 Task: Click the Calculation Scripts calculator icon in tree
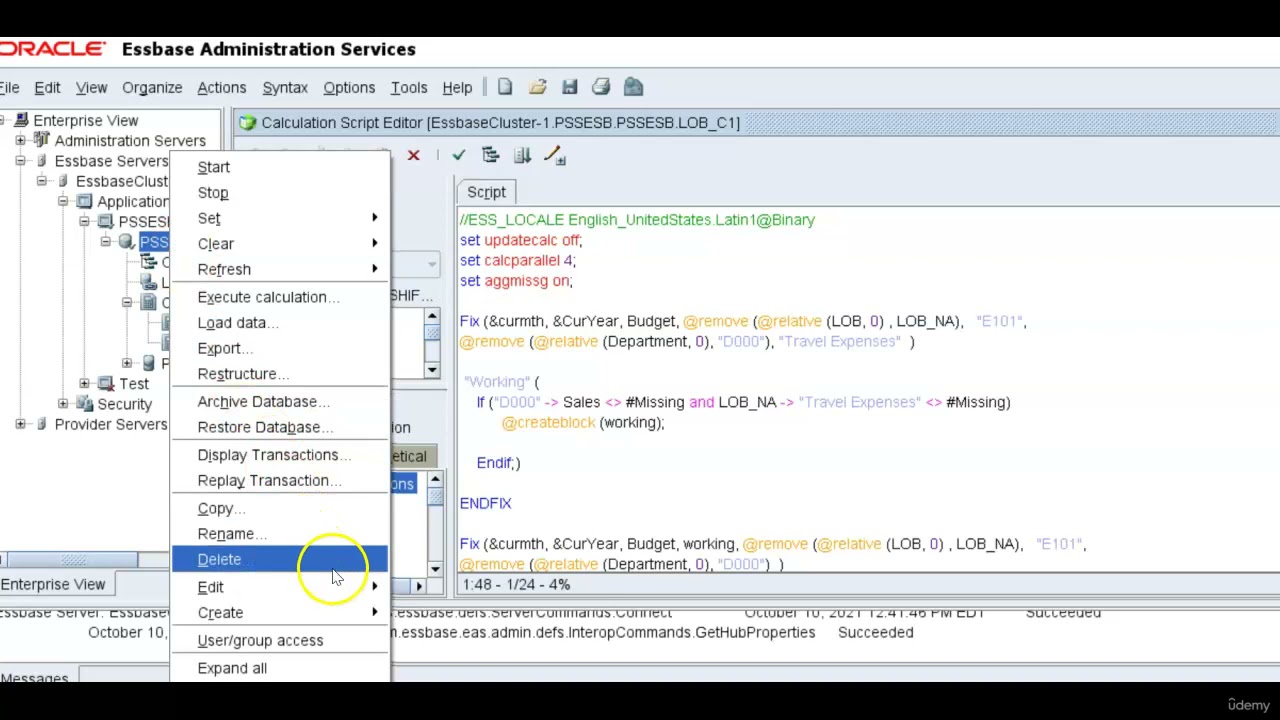click(148, 302)
